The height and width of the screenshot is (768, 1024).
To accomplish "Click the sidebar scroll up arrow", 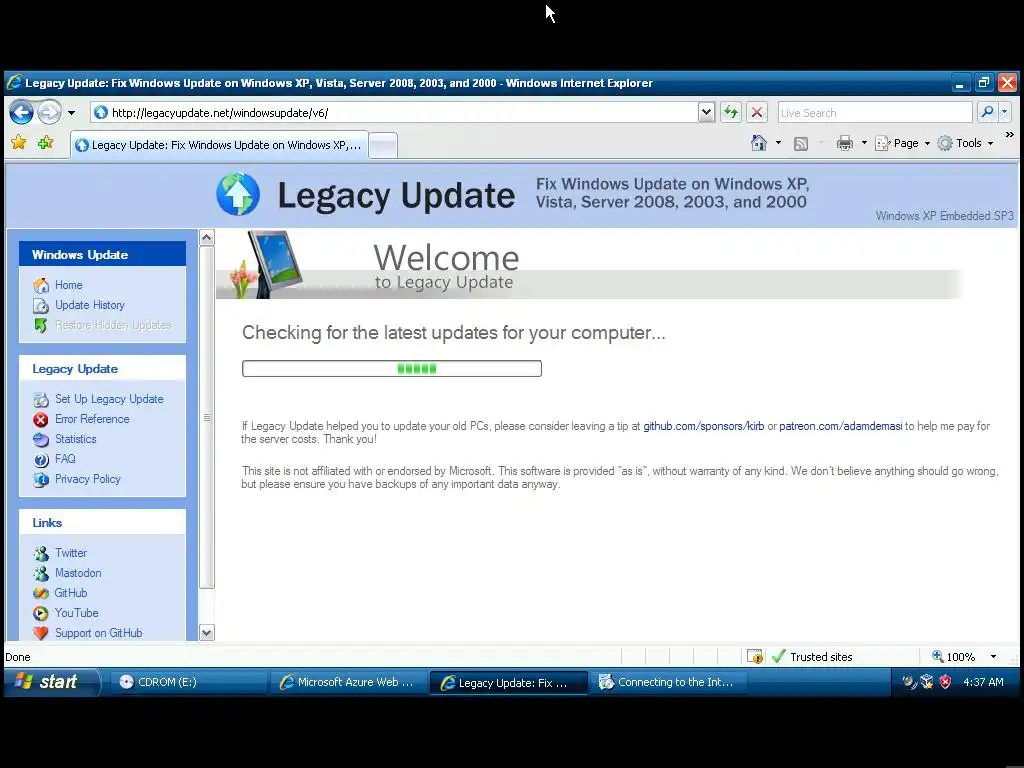I will pos(206,238).
